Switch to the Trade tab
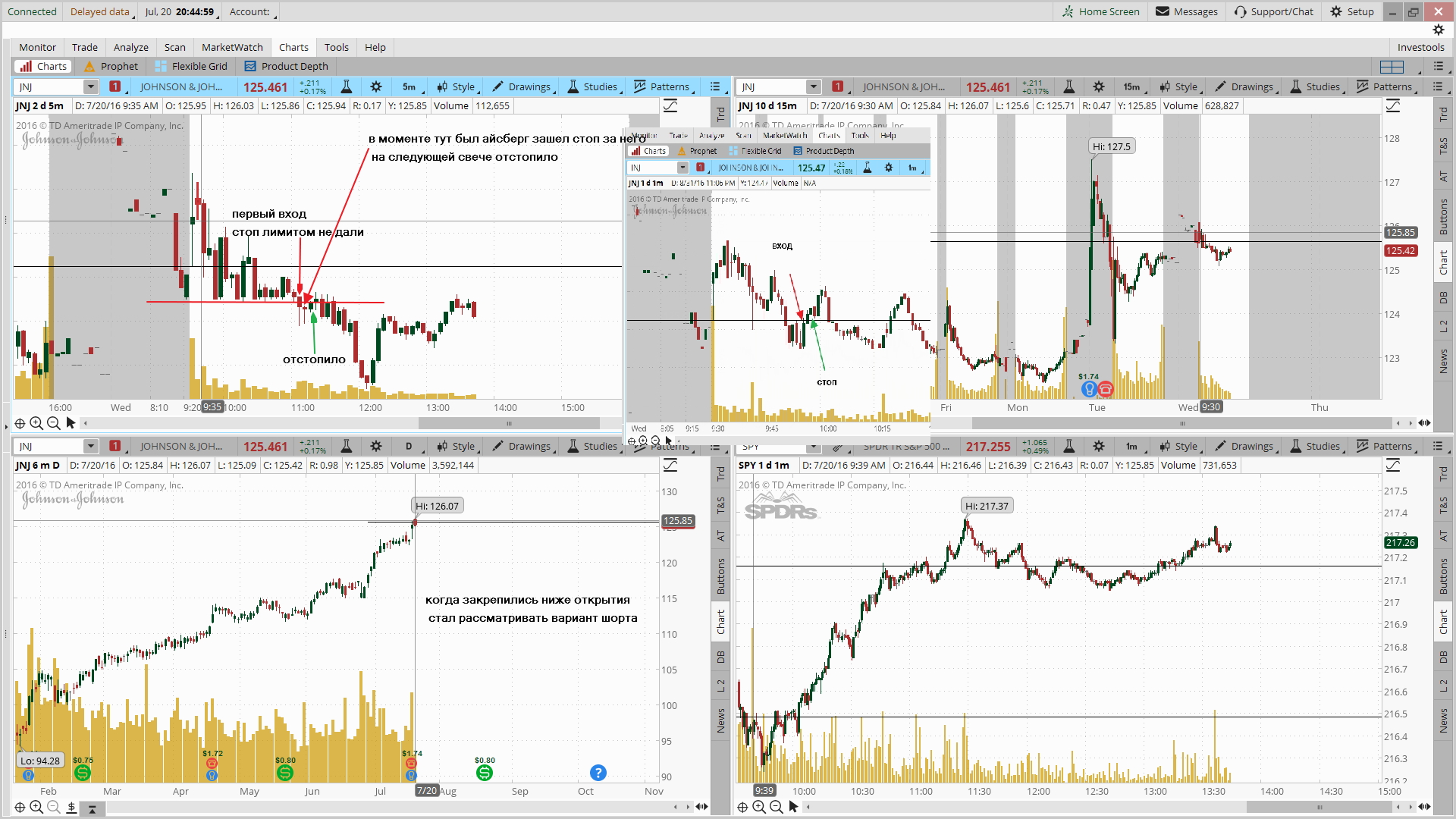The height and width of the screenshot is (819, 1456). click(85, 47)
